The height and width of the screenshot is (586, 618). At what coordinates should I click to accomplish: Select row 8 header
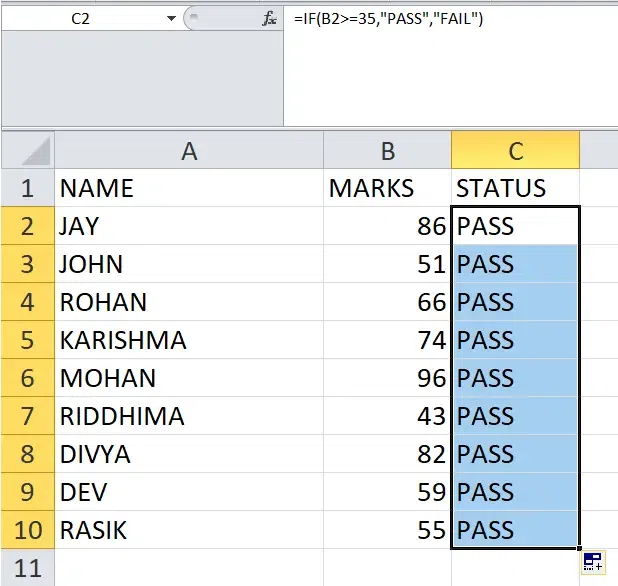(28, 454)
